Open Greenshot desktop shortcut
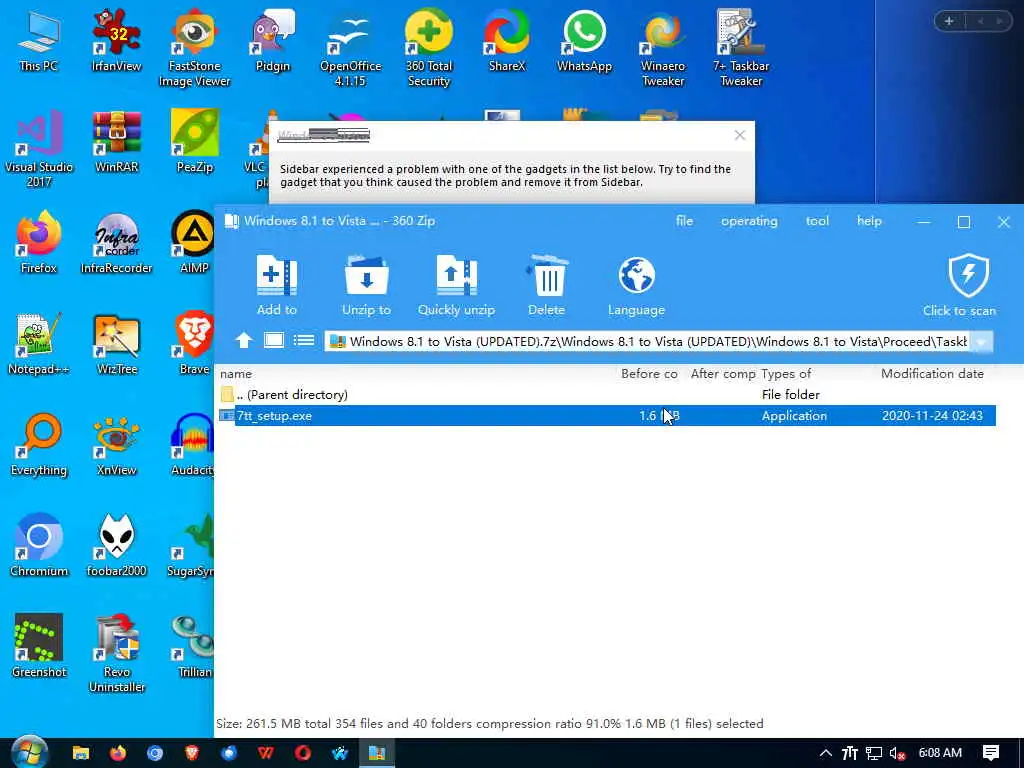Screen dimensions: 1024x768 tap(39, 647)
